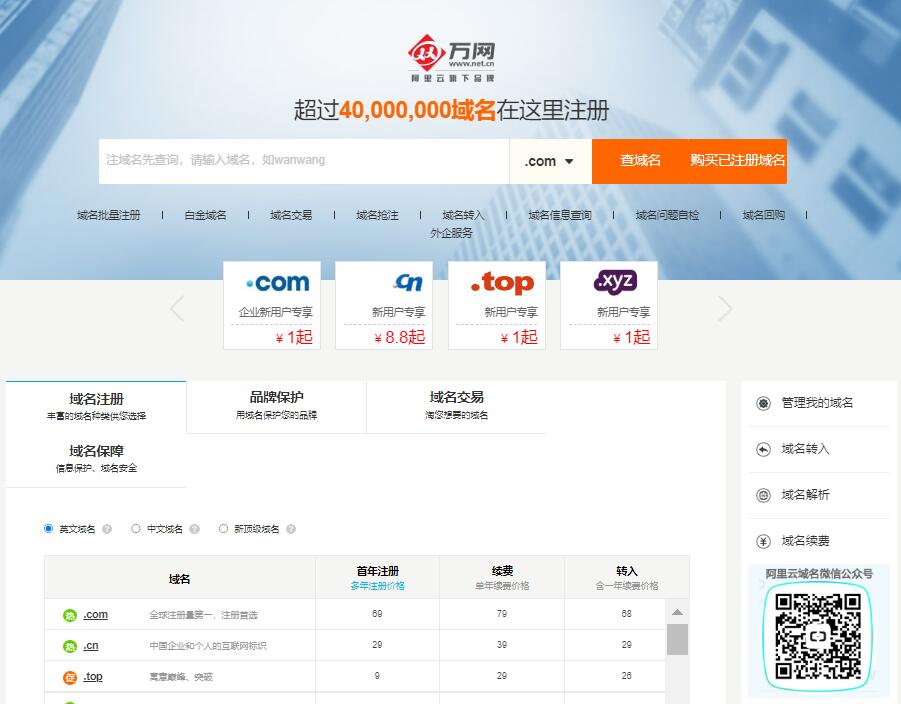Open the 域名信息查询 link
This screenshot has width=901, height=704.
pos(560,216)
